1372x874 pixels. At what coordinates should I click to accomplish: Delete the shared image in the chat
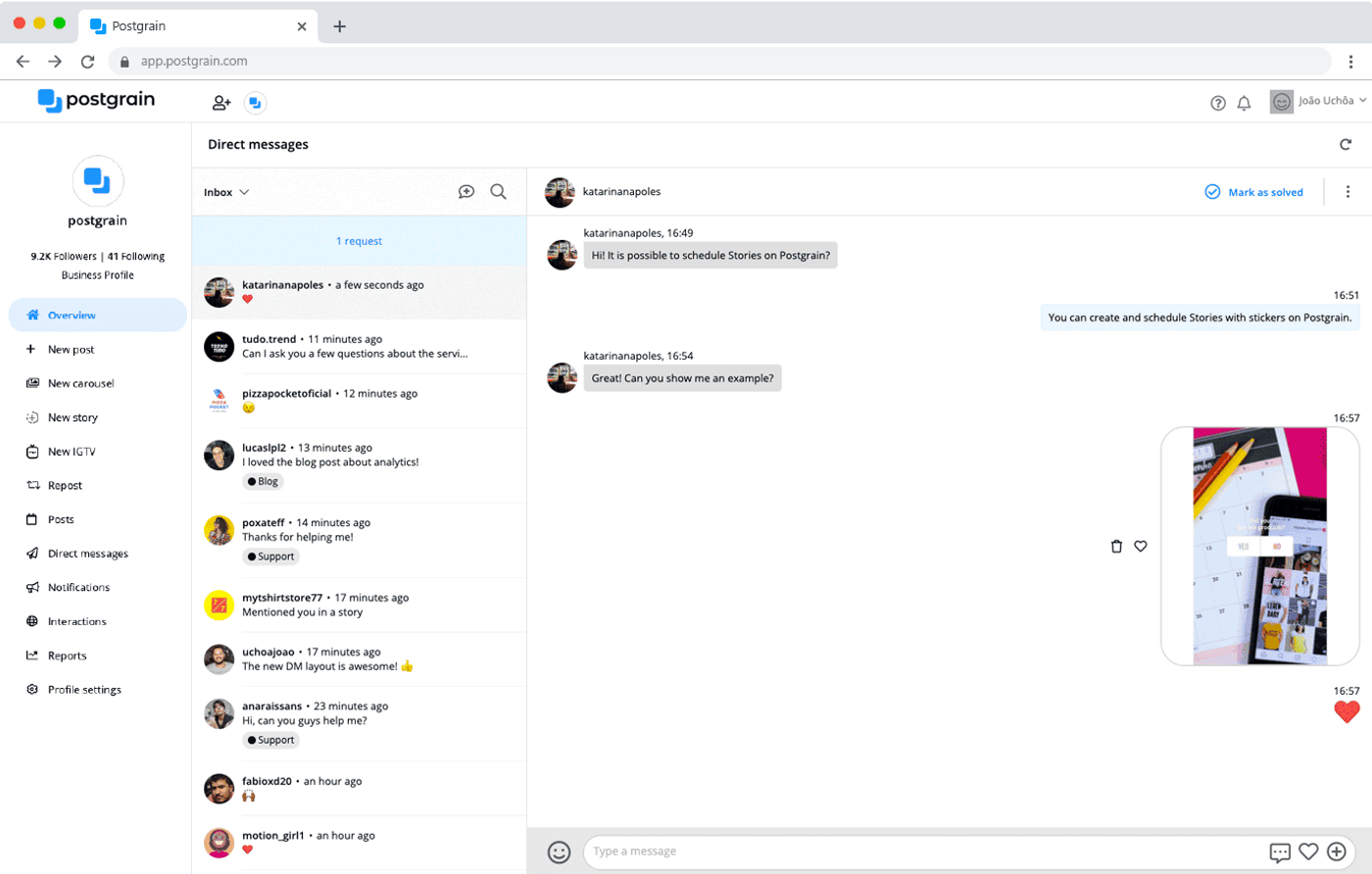coord(1117,546)
